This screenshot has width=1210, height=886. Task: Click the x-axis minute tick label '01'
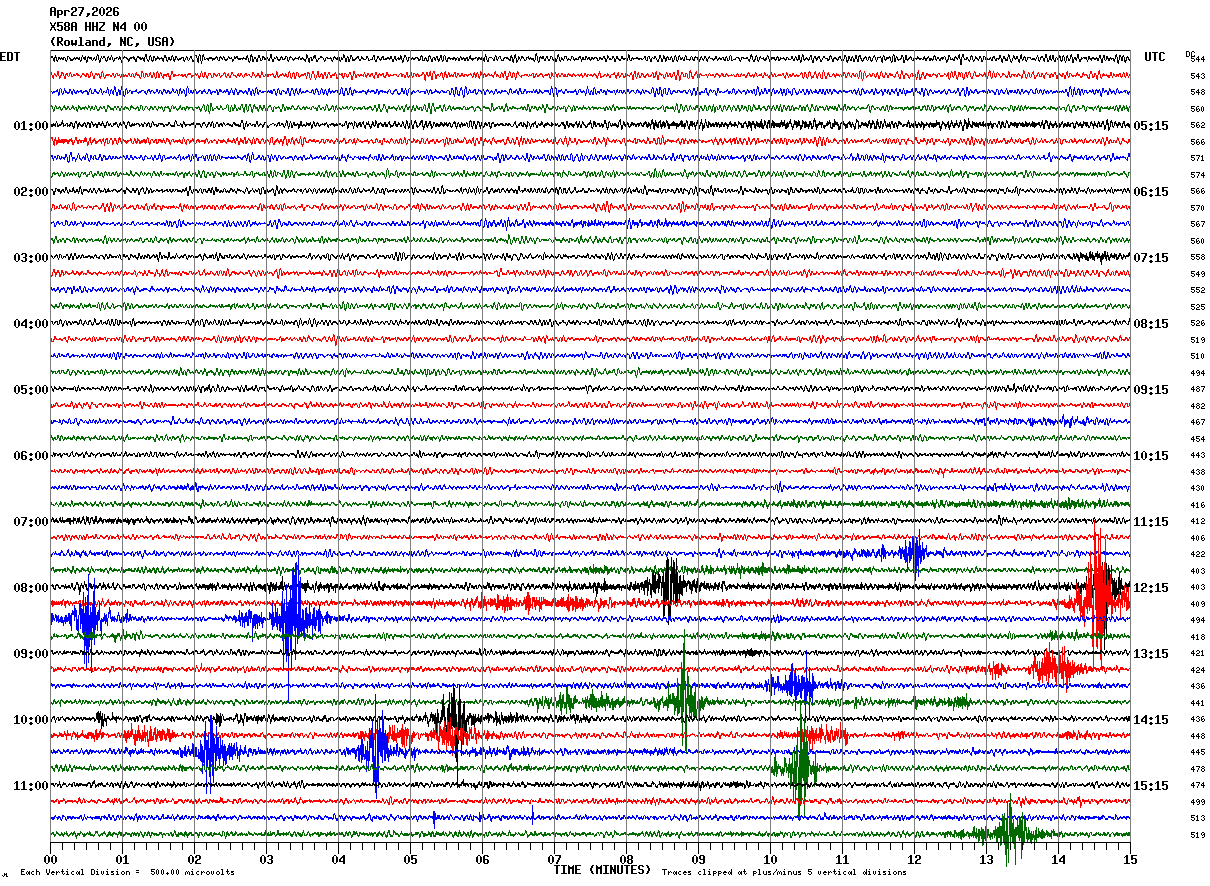point(122,859)
